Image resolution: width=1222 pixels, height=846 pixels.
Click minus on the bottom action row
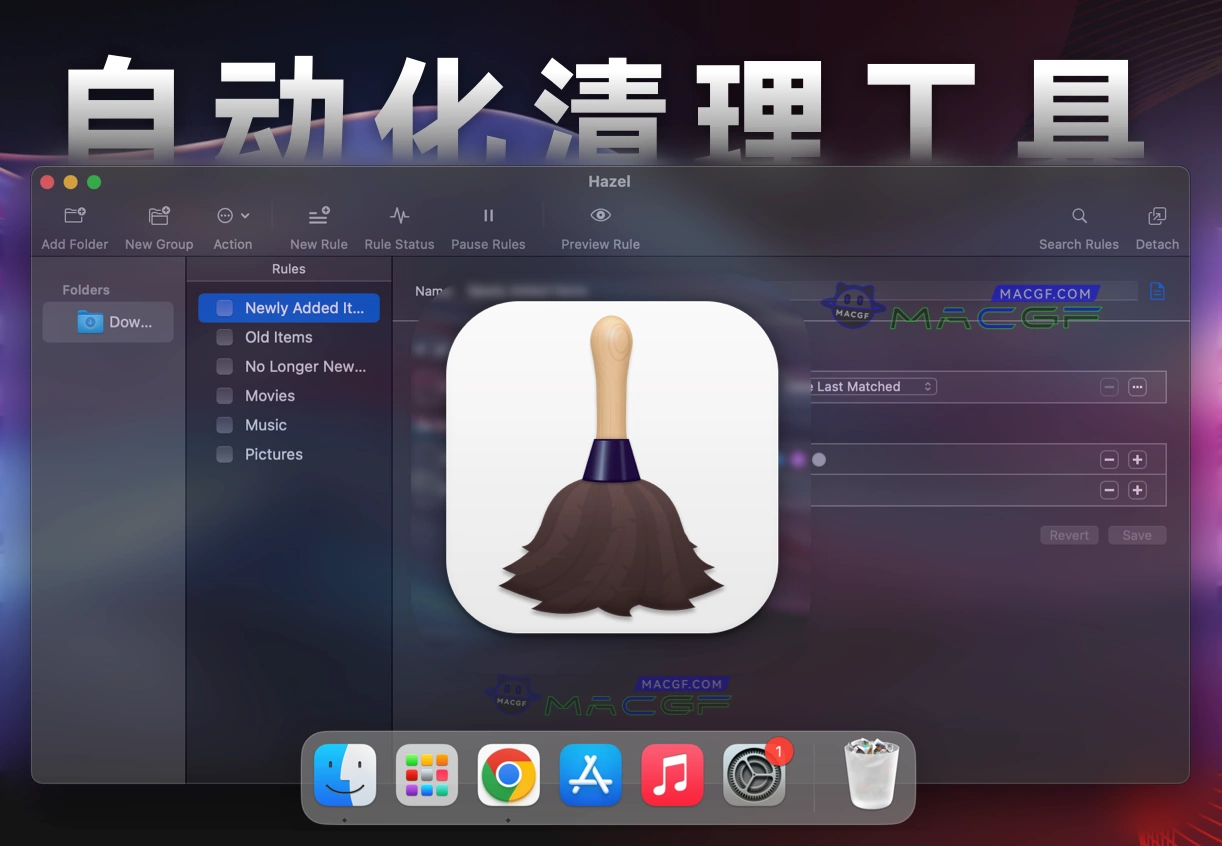(1109, 490)
